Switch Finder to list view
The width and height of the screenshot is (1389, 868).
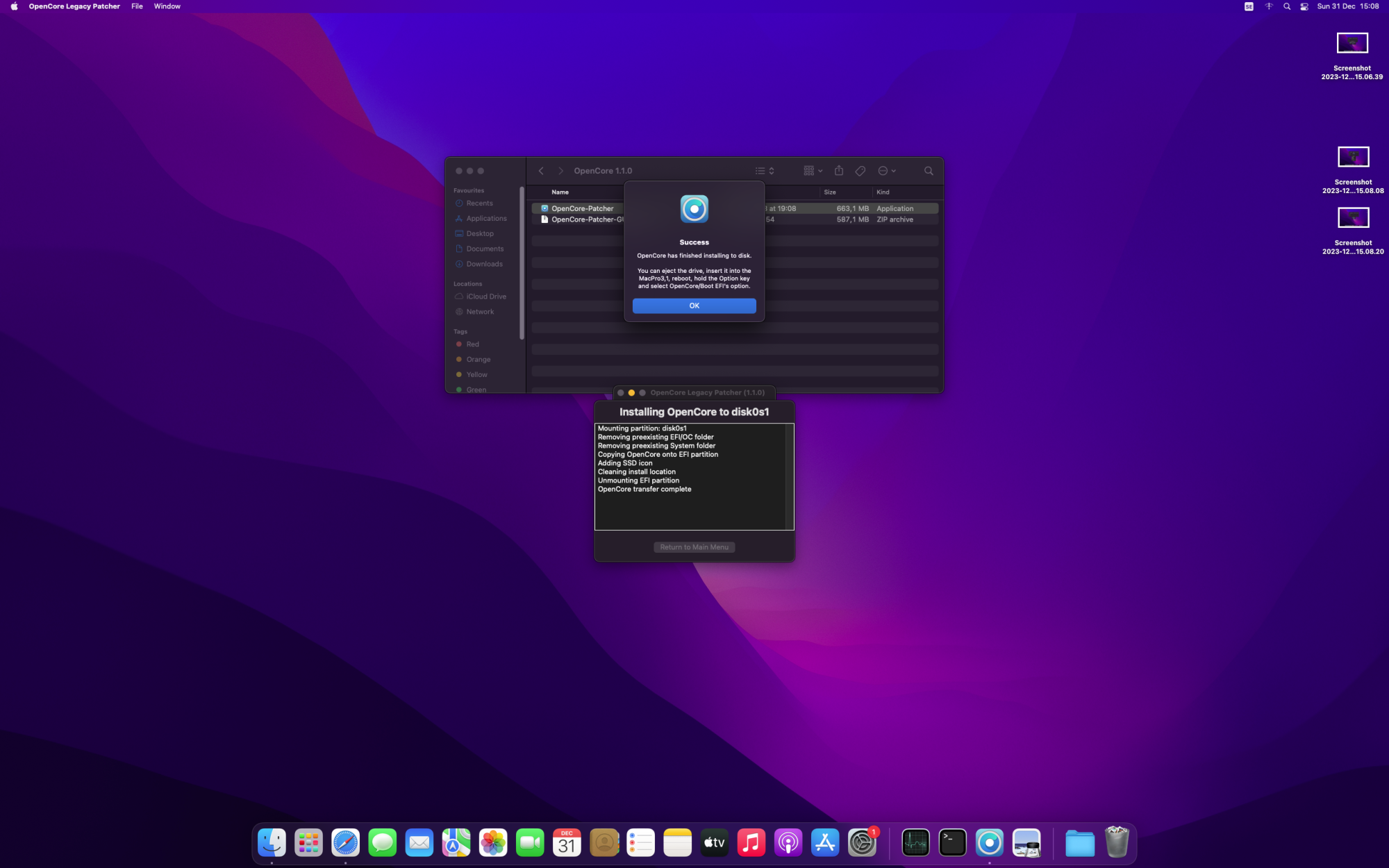click(x=760, y=171)
